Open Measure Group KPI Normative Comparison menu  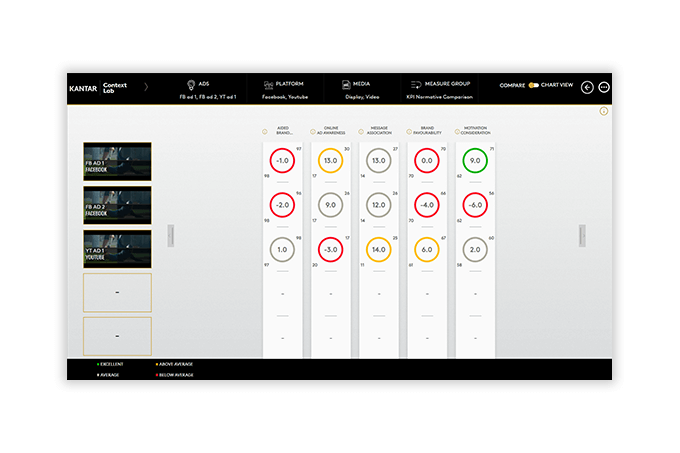[442, 97]
